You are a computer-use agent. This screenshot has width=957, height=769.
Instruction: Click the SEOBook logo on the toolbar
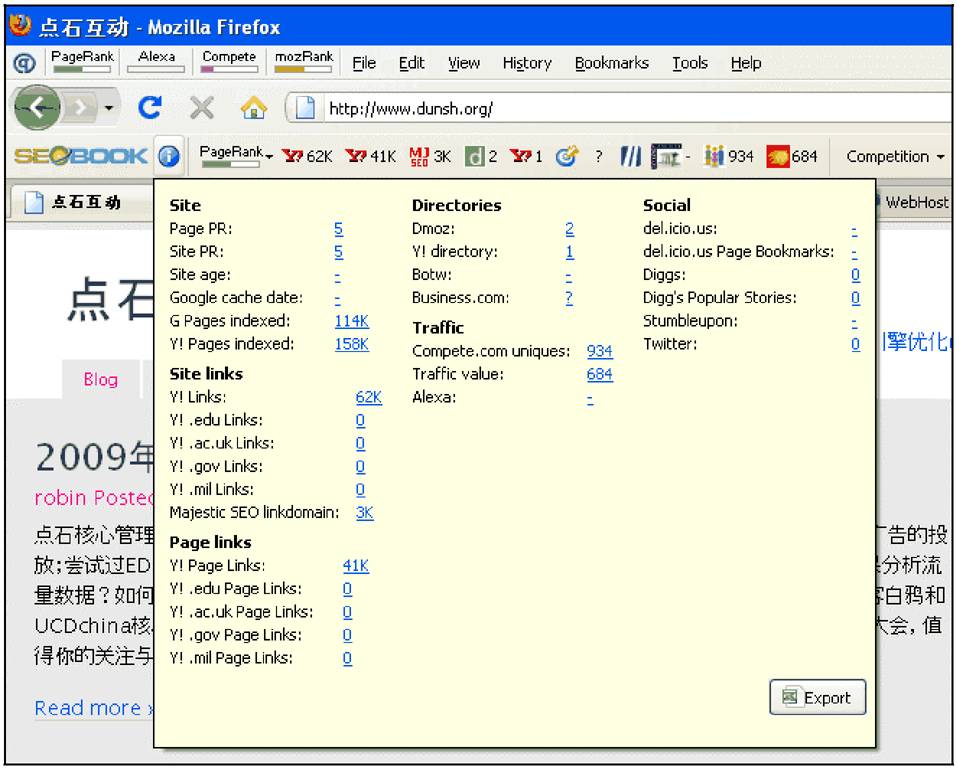[x=81, y=156]
